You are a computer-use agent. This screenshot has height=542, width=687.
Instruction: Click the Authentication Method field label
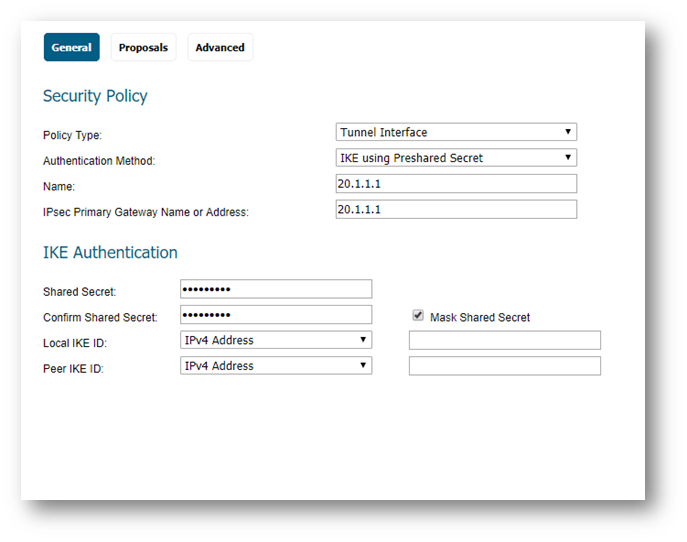[x=98, y=161]
